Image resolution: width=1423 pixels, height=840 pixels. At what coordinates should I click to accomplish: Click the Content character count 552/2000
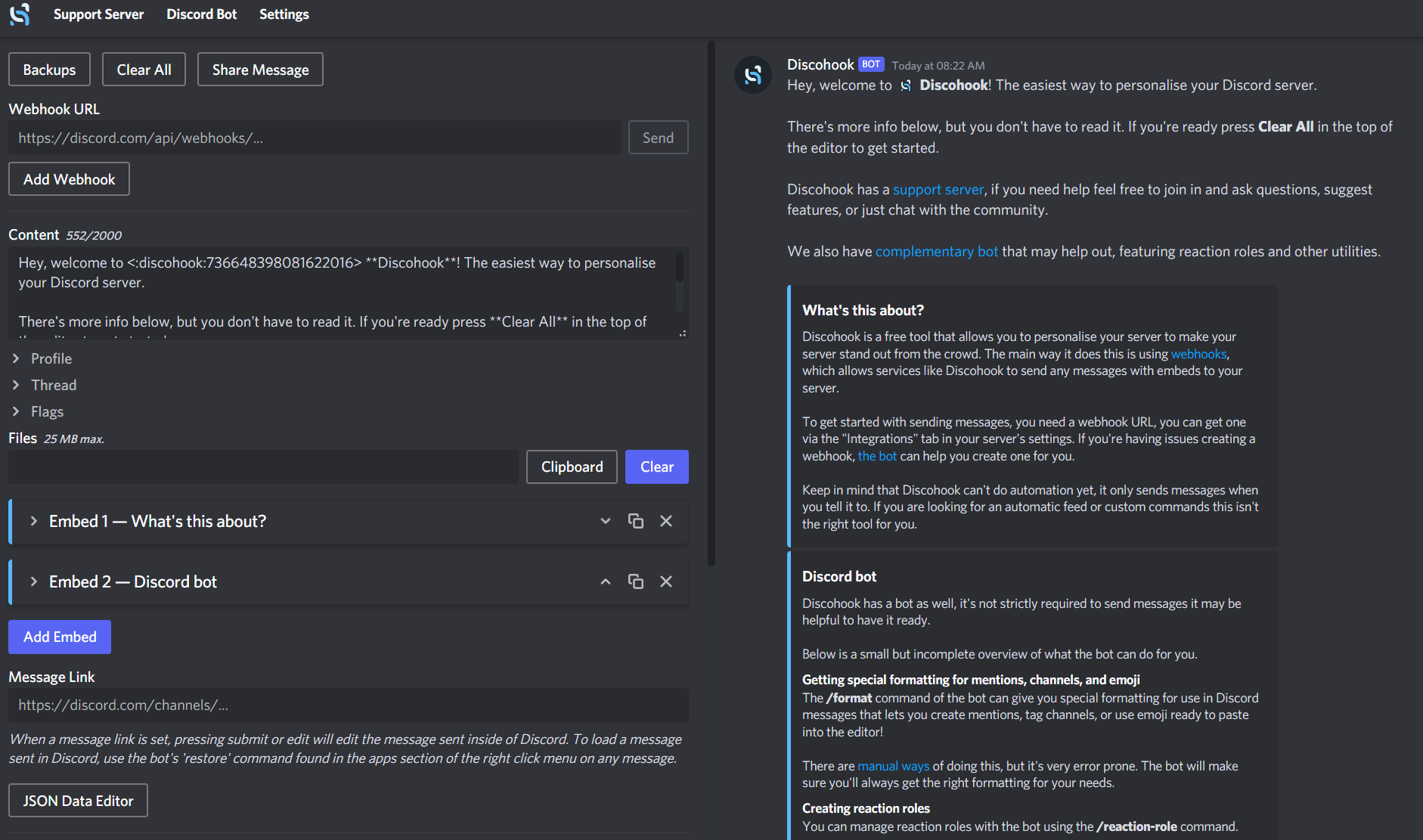(x=94, y=235)
